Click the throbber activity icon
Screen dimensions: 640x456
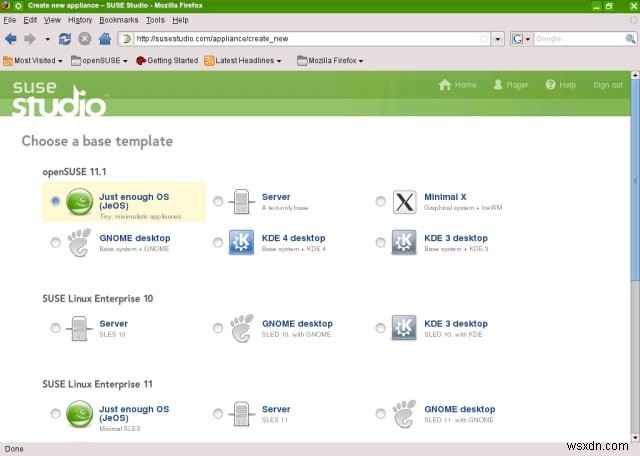click(x=633, y=20)
